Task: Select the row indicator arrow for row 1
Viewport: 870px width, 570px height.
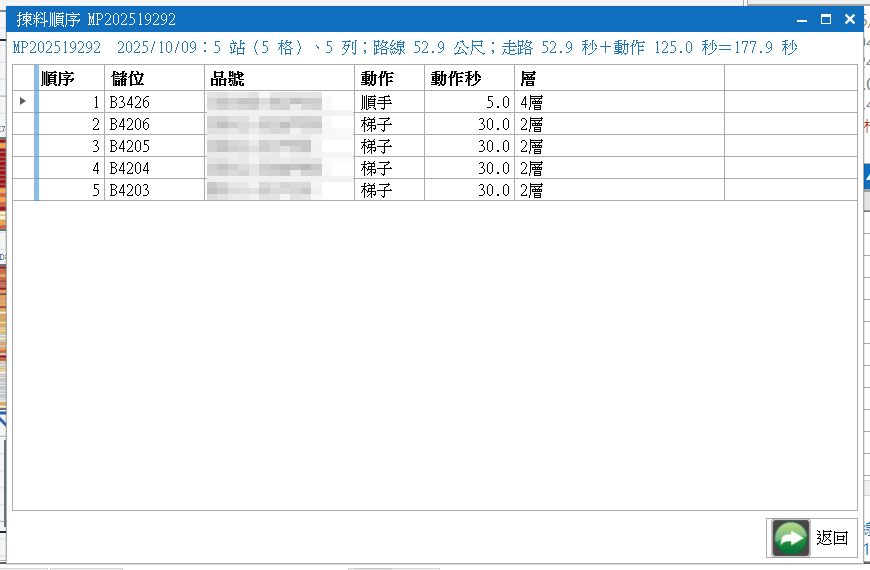Action: pos(23,101)
